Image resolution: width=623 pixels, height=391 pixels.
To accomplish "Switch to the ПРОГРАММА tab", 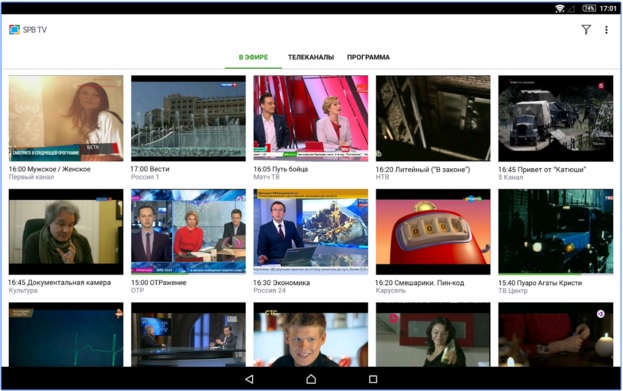I will (368, 57).
